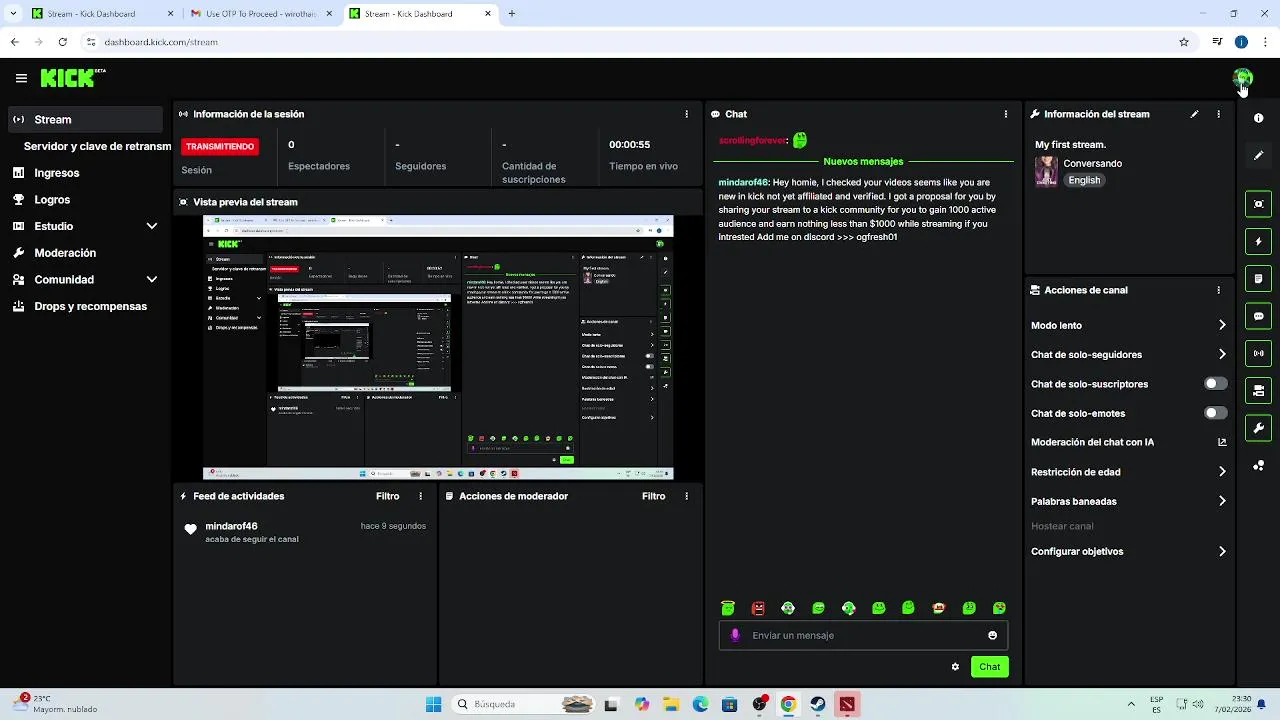Open Steam from the taskbar

[818, 704]
